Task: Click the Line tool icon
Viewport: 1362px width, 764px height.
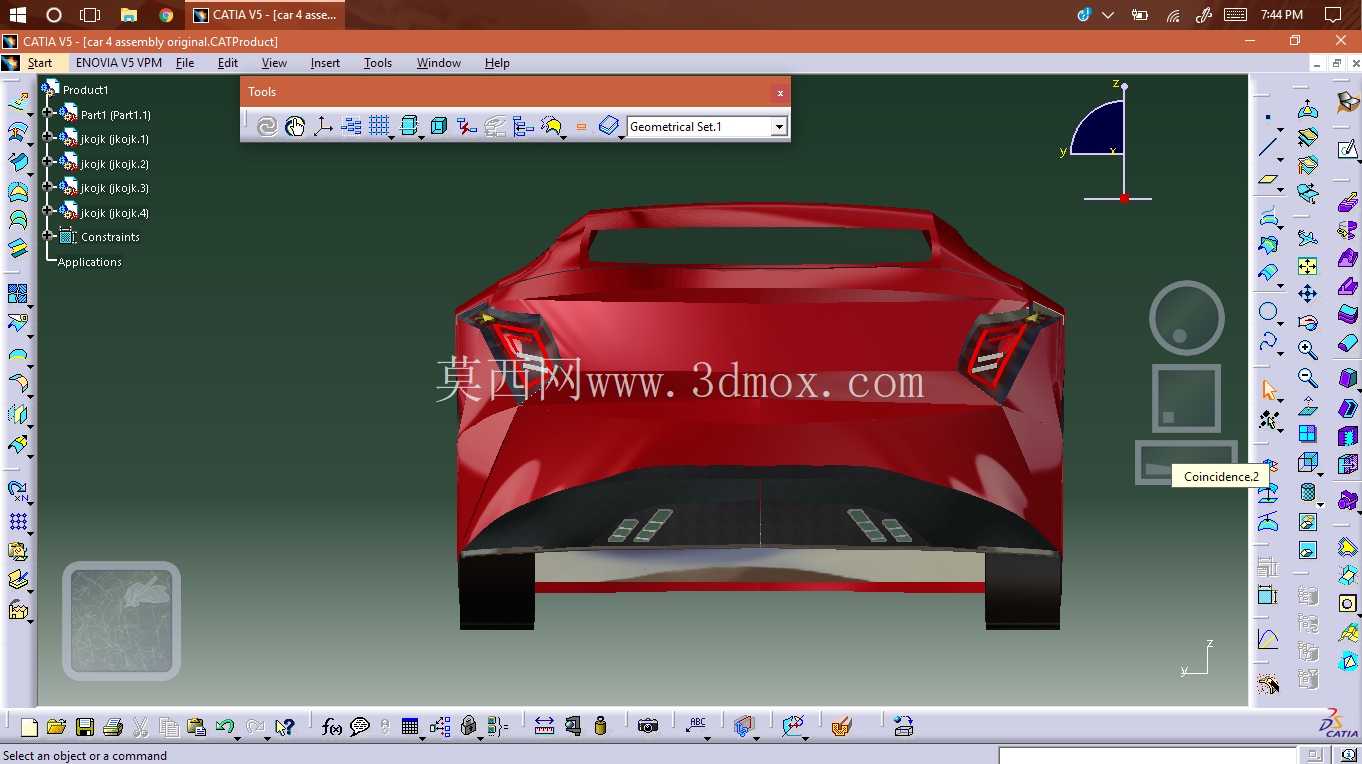Action: [1268, 148]
